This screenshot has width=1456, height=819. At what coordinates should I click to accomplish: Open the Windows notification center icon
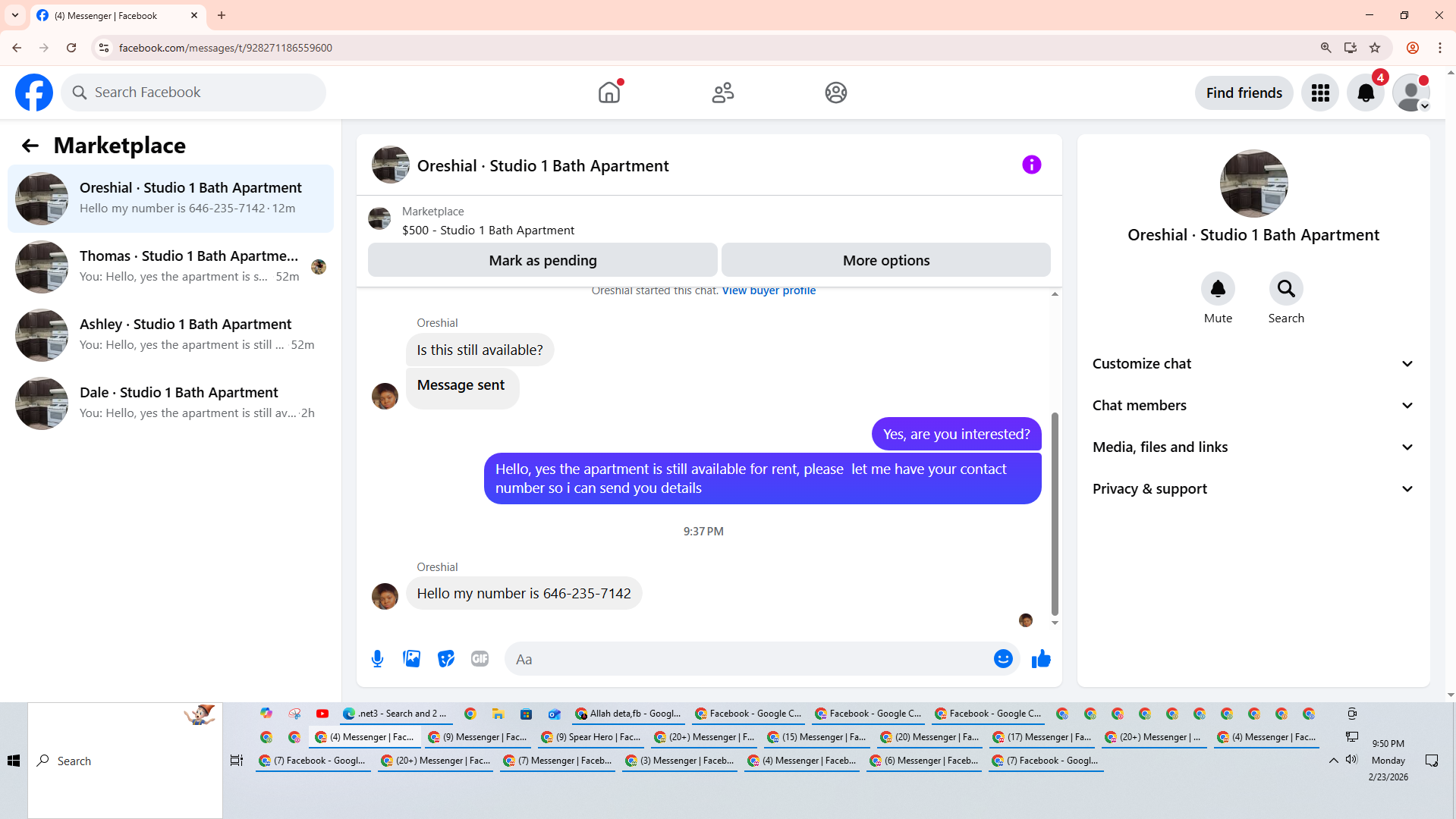click(1432, 761)
